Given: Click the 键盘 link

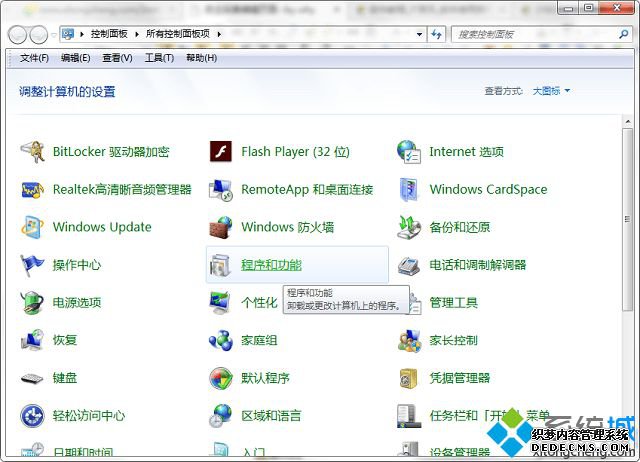Looking at the screenshot, I should click(x=64, y=378).
